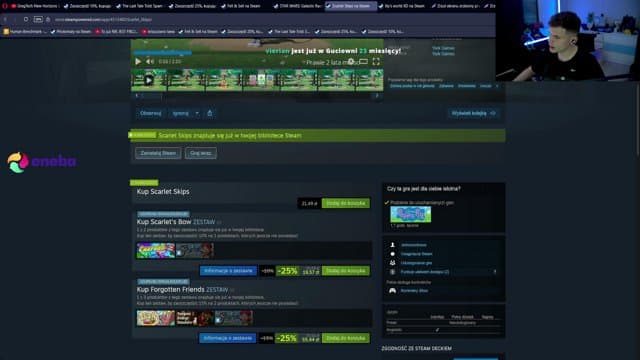Click the browser reload icon
Screen dimensions: 640x360
26,19
